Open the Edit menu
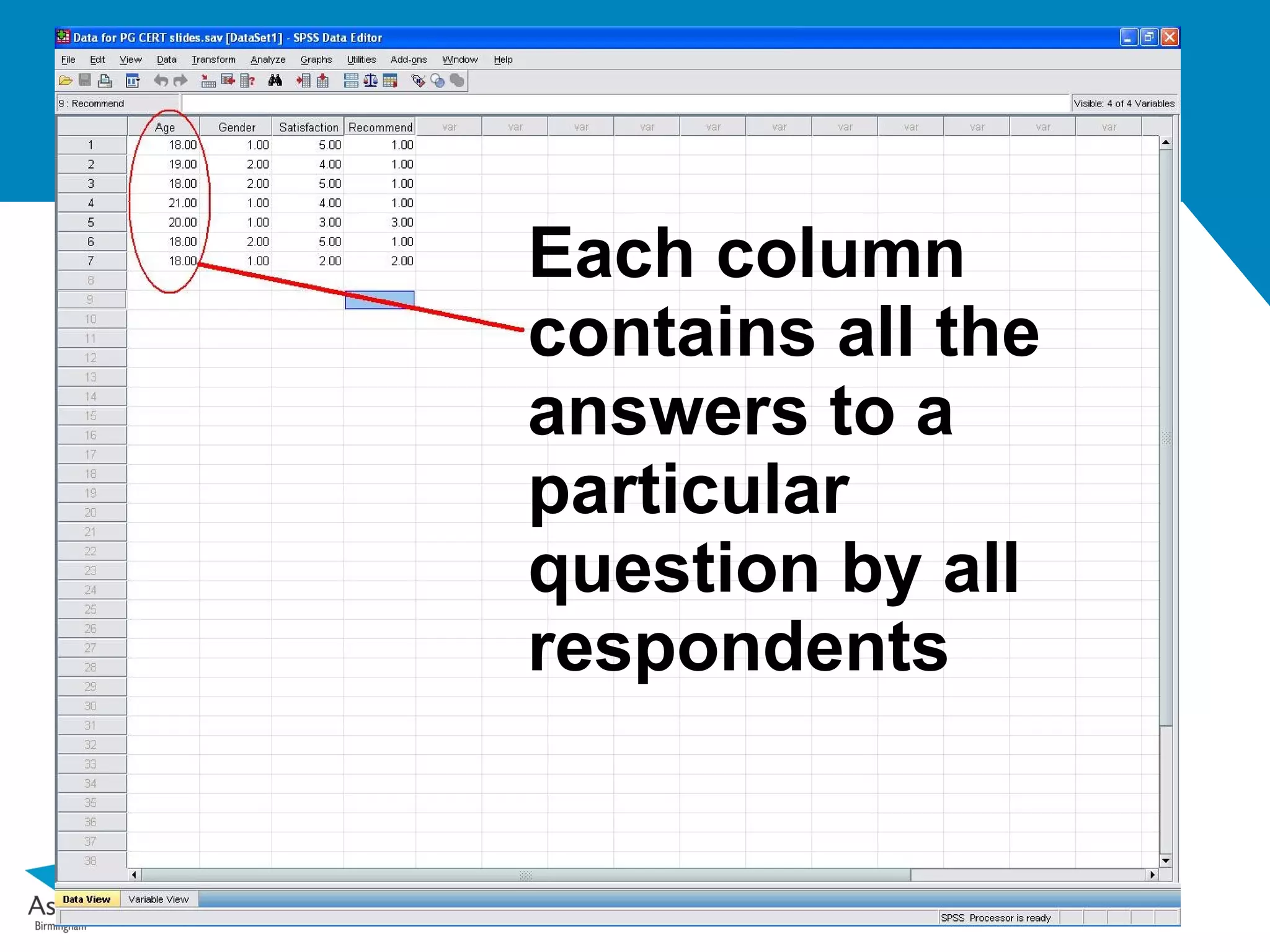The image size is (1270, 952). click(x=97, y=59)
